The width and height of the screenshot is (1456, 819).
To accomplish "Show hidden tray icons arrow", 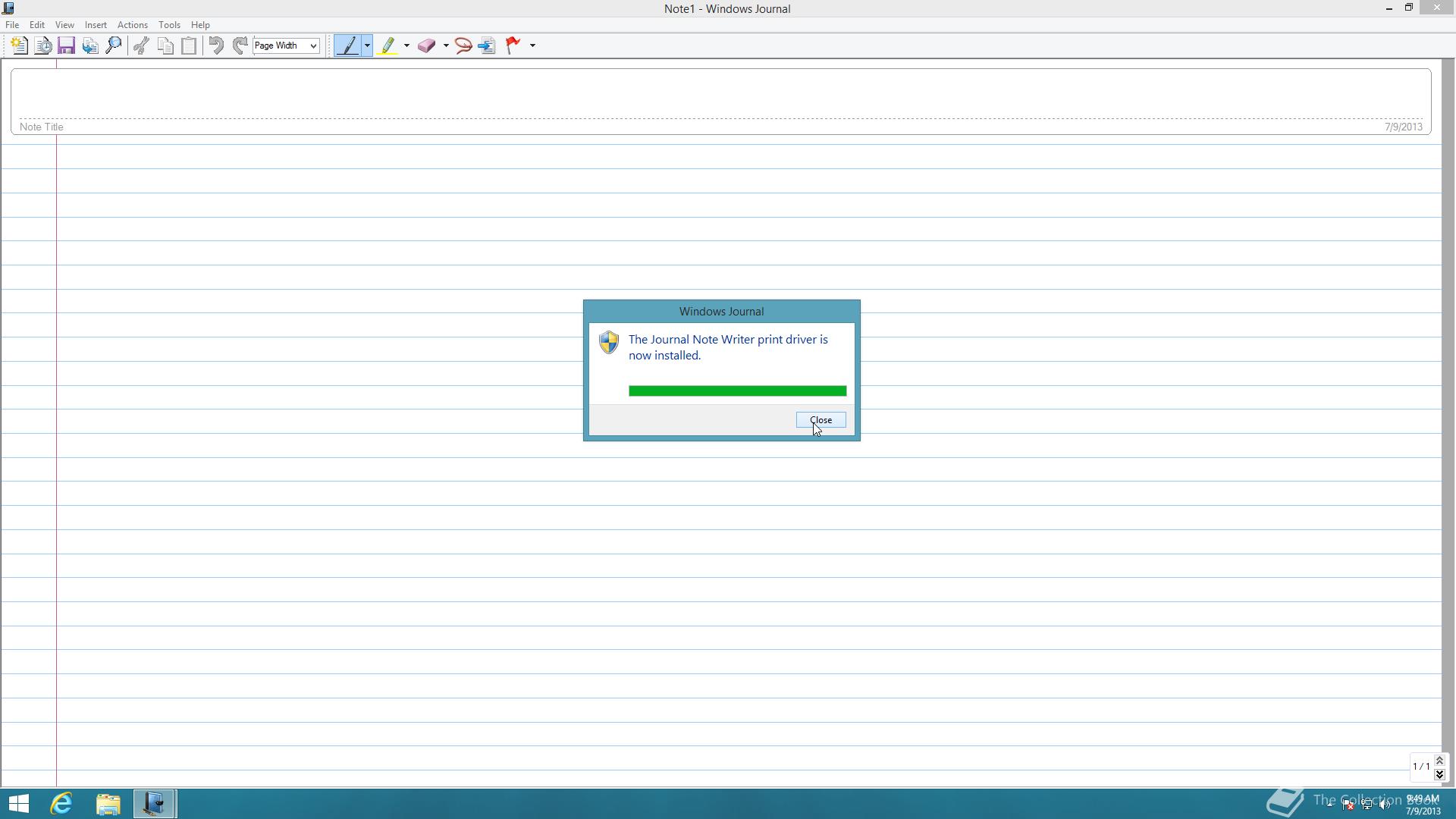I will click(1329, 805).
